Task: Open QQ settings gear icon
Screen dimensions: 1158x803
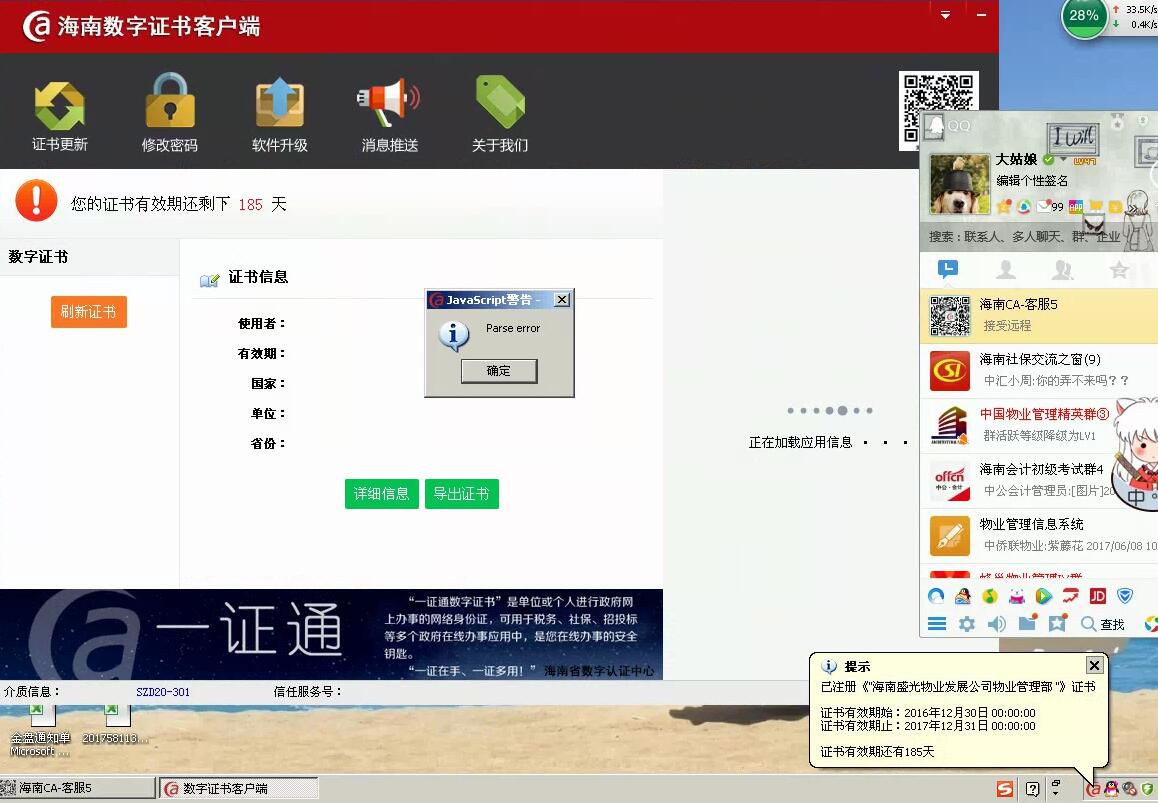Action: [966, 624]
